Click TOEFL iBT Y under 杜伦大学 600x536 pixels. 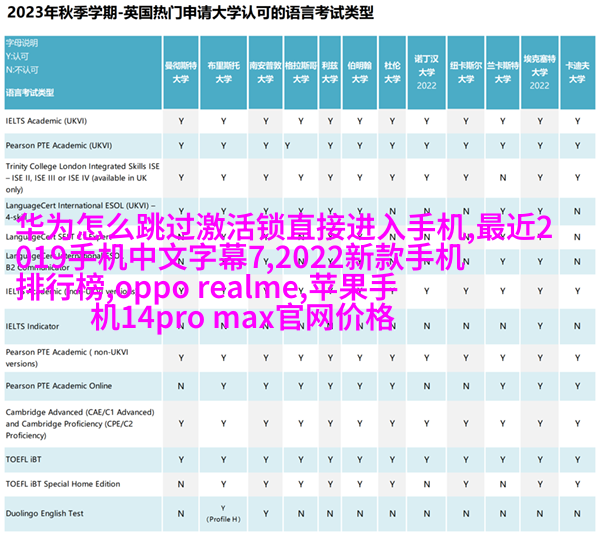pyautogui.click(x=392, y=459)
